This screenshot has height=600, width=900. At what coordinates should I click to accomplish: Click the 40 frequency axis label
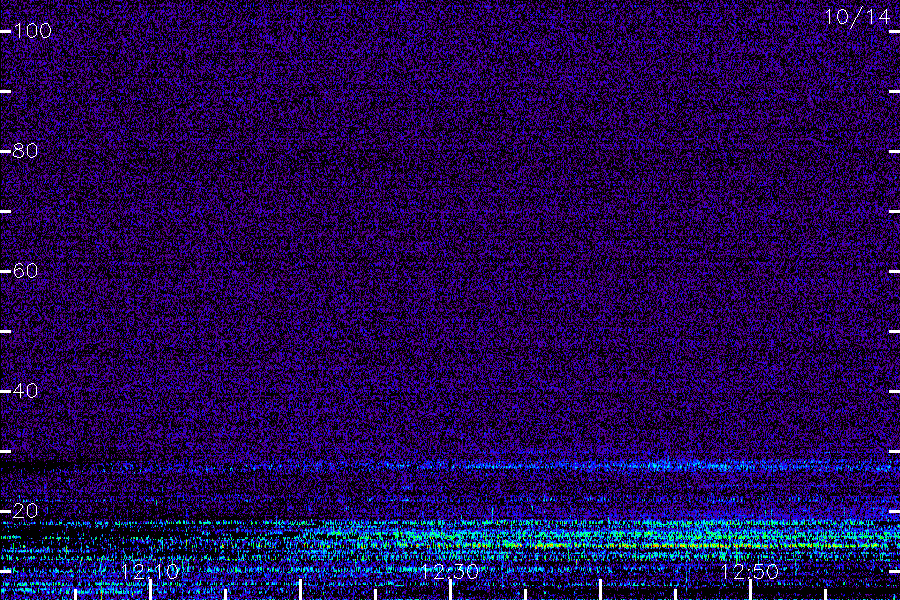[x=25, y=390]
